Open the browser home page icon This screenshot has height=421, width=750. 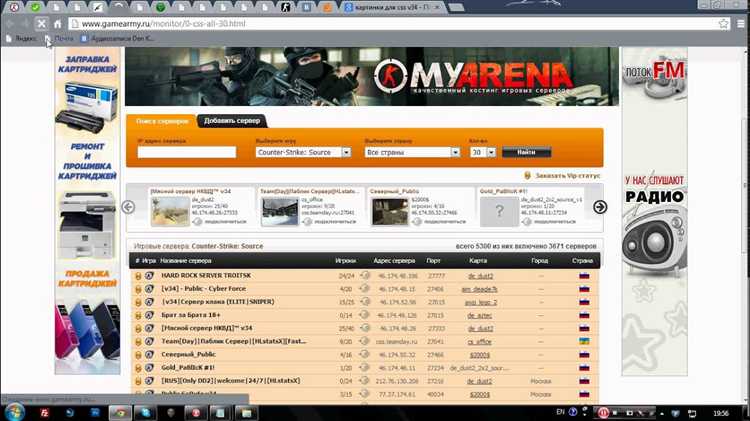tap(58, 23)
